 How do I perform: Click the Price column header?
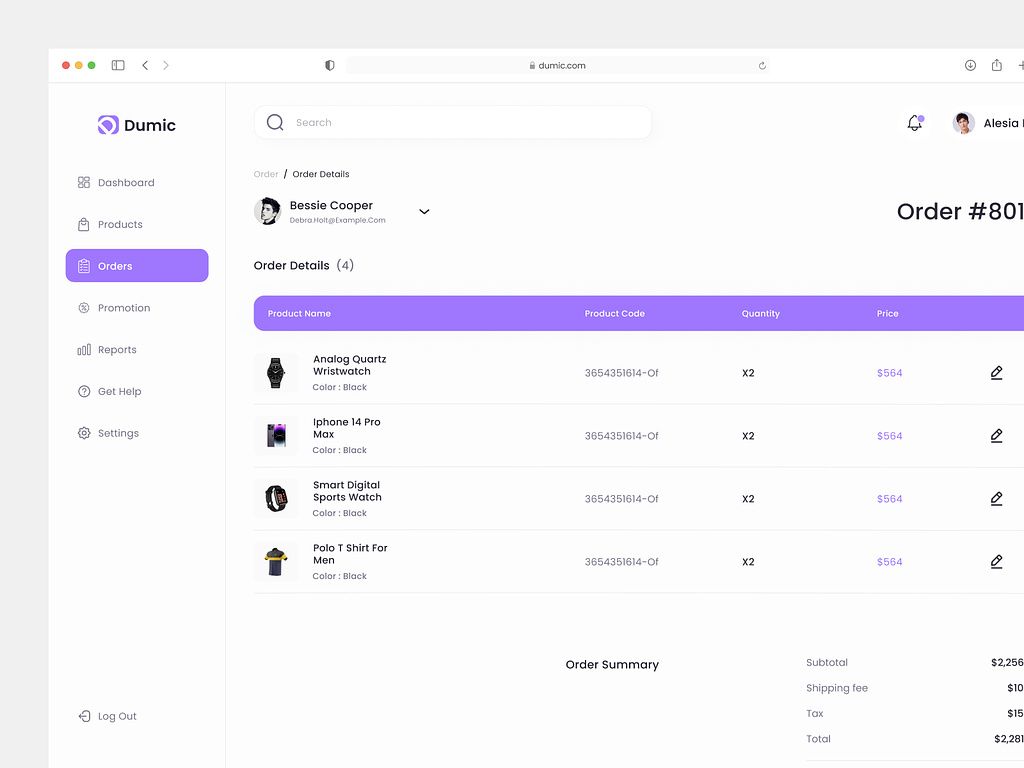(x=888, y=313)
